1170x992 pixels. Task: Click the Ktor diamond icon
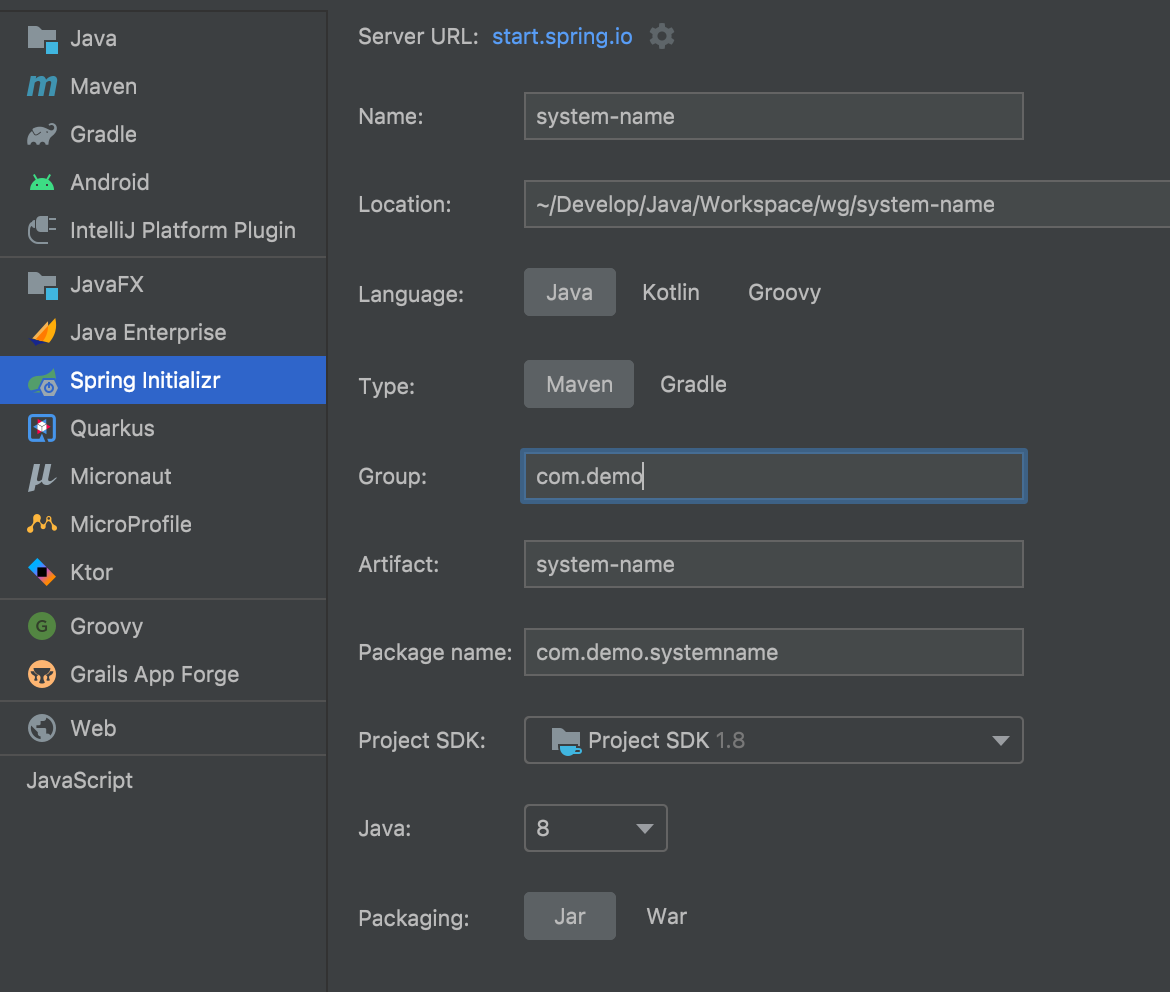coord(43,573)
